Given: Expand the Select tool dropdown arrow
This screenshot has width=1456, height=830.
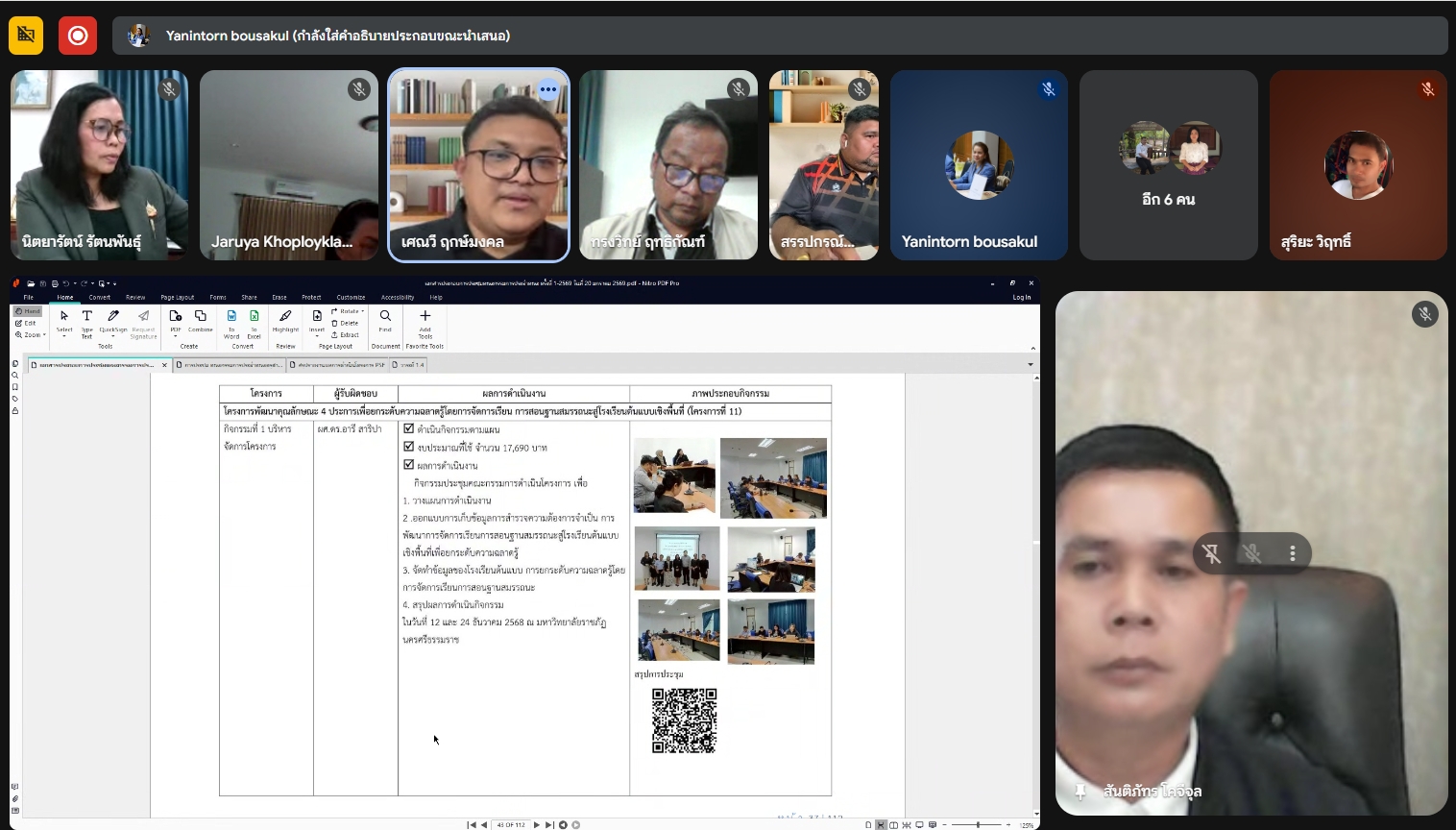Looking at the screenshot, I should pyautogui.click(x=64, y=336).
